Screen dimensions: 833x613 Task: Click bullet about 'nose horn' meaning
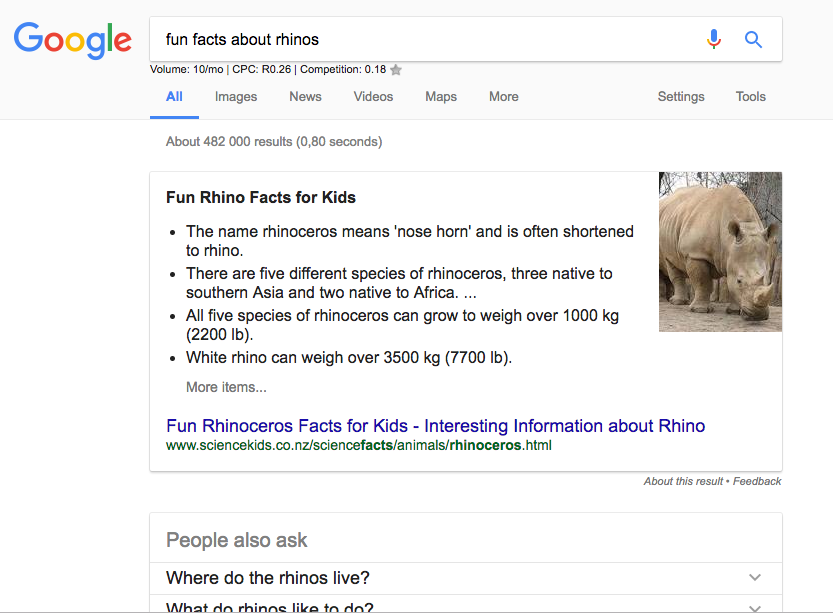coord(410,241)
